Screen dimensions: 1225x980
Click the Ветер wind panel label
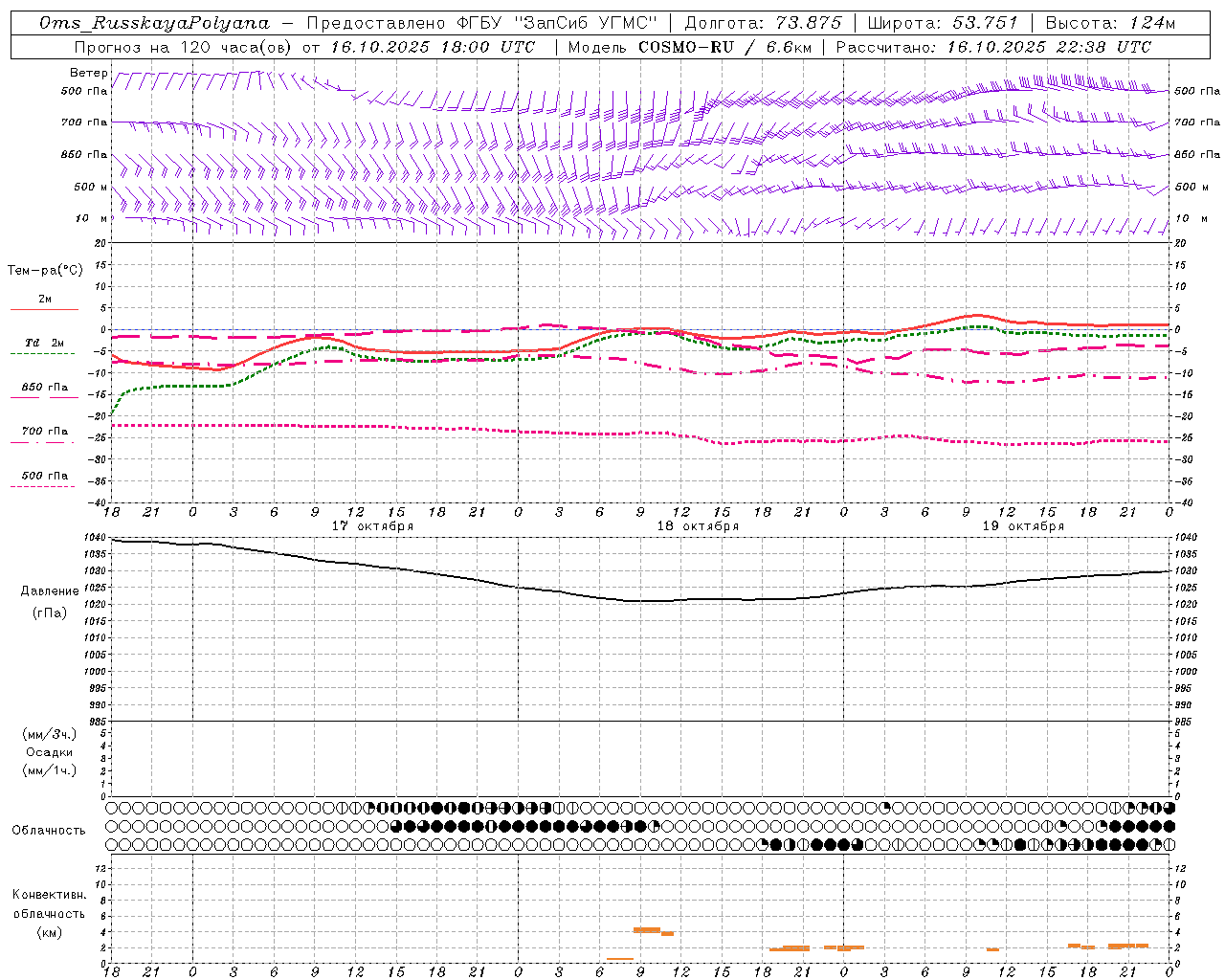coord(89,73)
